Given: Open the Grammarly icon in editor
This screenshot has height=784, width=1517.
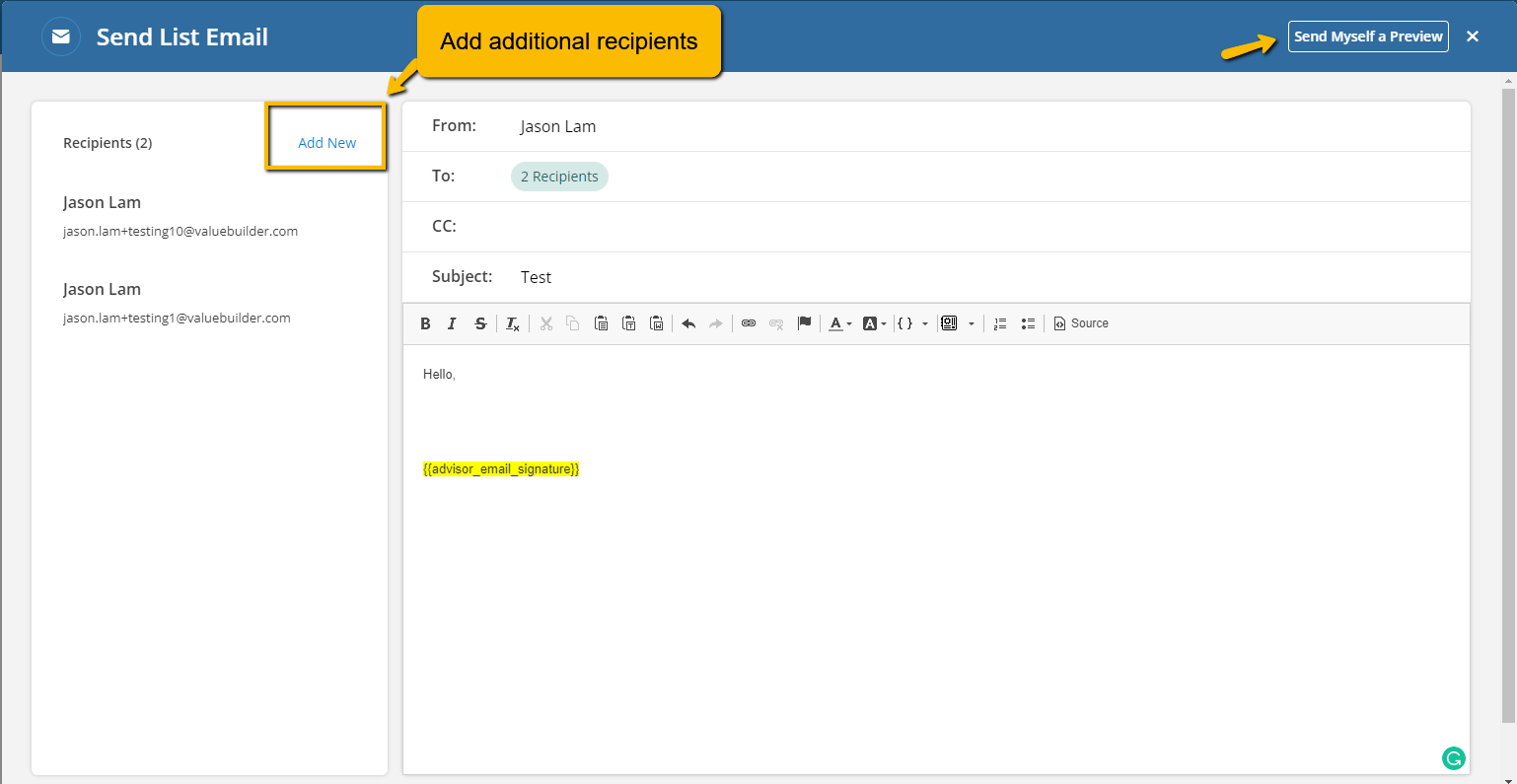Looking at the screenshot, I should click(1453, 758).
